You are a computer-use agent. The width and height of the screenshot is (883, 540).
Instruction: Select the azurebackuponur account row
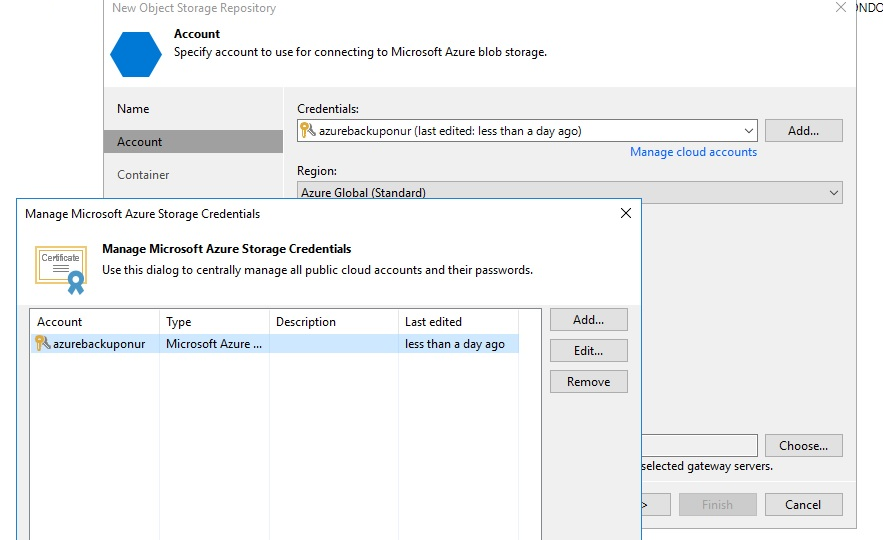(275, 343)
